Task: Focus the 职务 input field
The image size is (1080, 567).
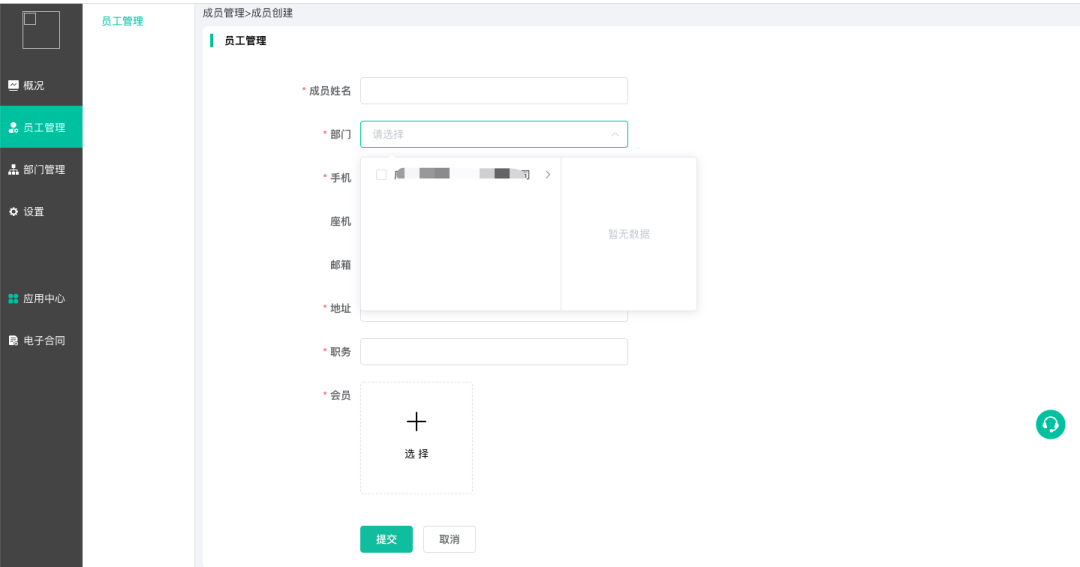Action: click(494, 352)
